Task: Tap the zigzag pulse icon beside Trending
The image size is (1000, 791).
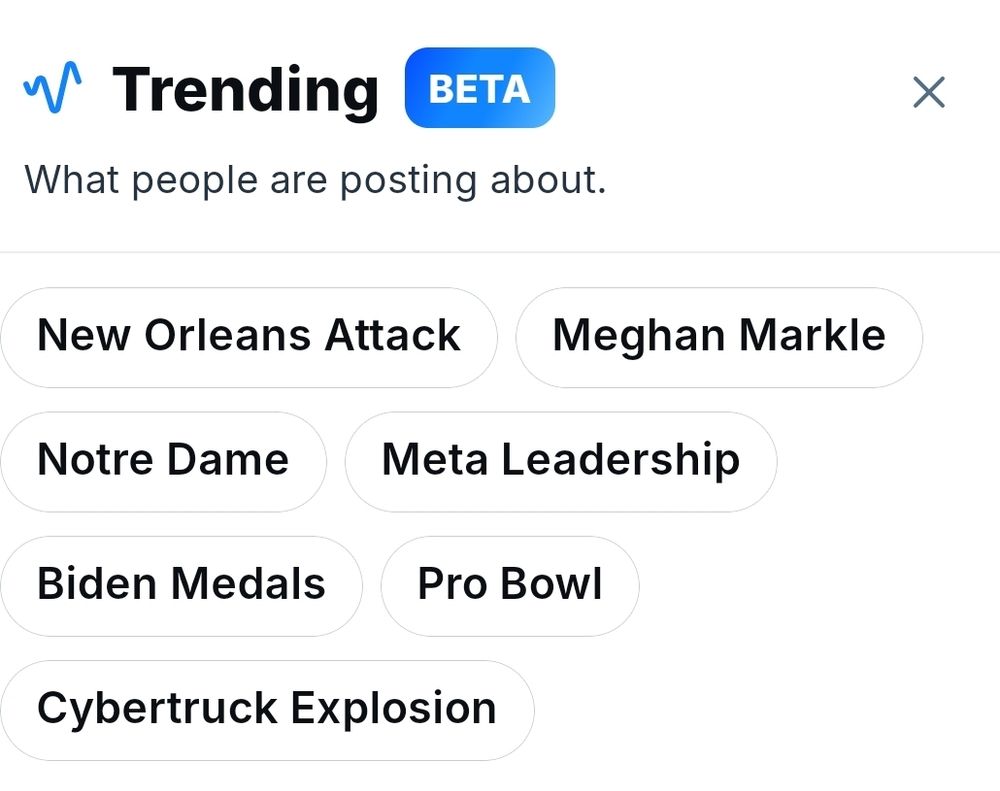Action: [x=52, y=90]
